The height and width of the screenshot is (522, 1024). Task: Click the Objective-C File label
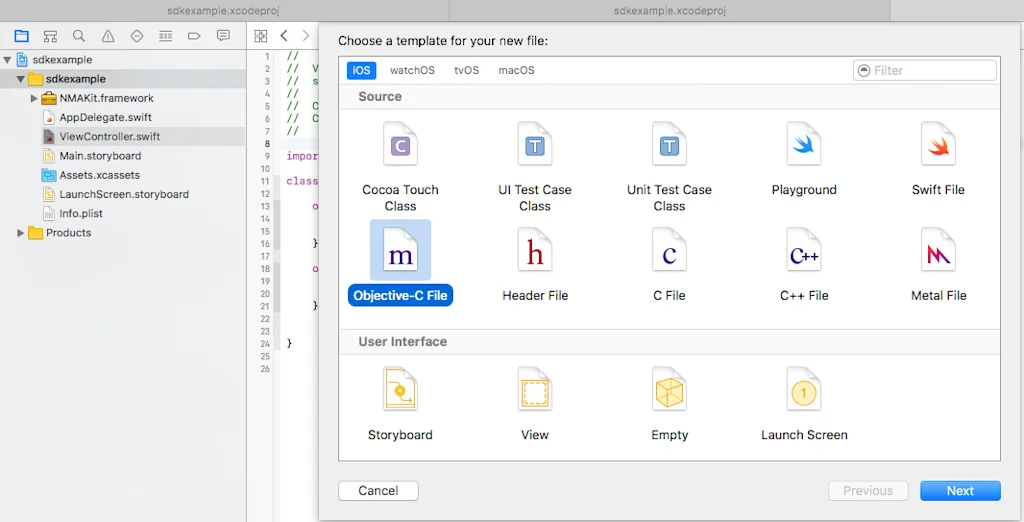pyautogui.click(x=400, y=295)
